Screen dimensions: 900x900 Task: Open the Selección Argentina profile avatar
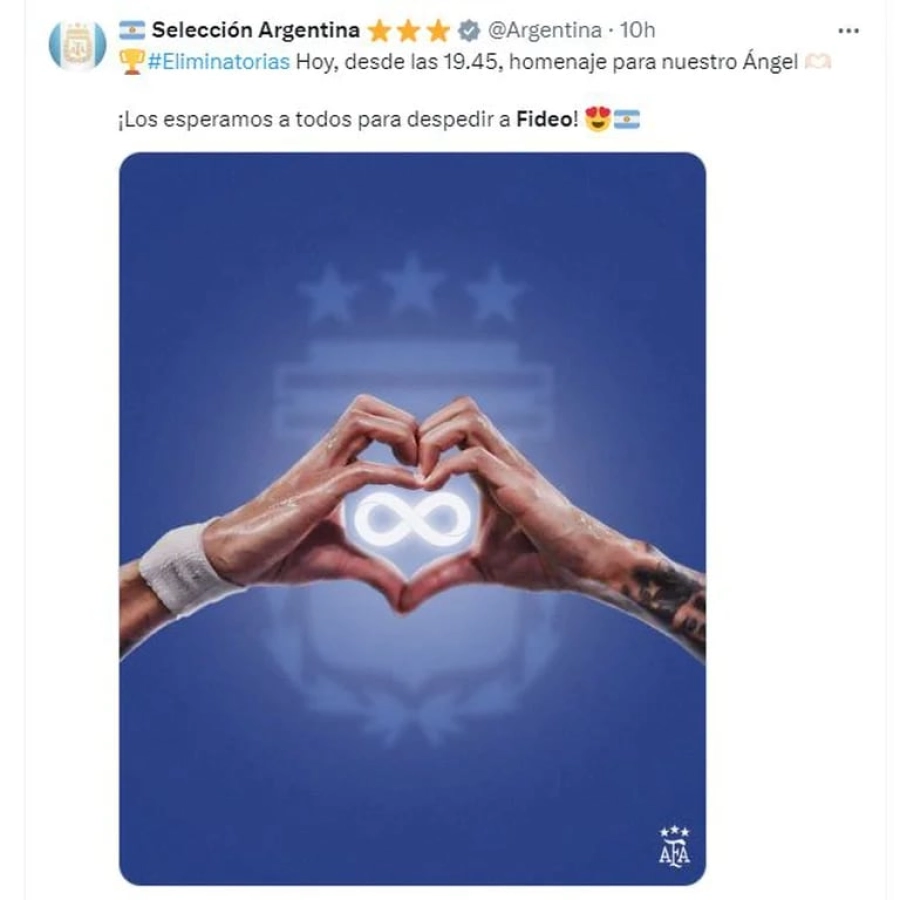77,45
